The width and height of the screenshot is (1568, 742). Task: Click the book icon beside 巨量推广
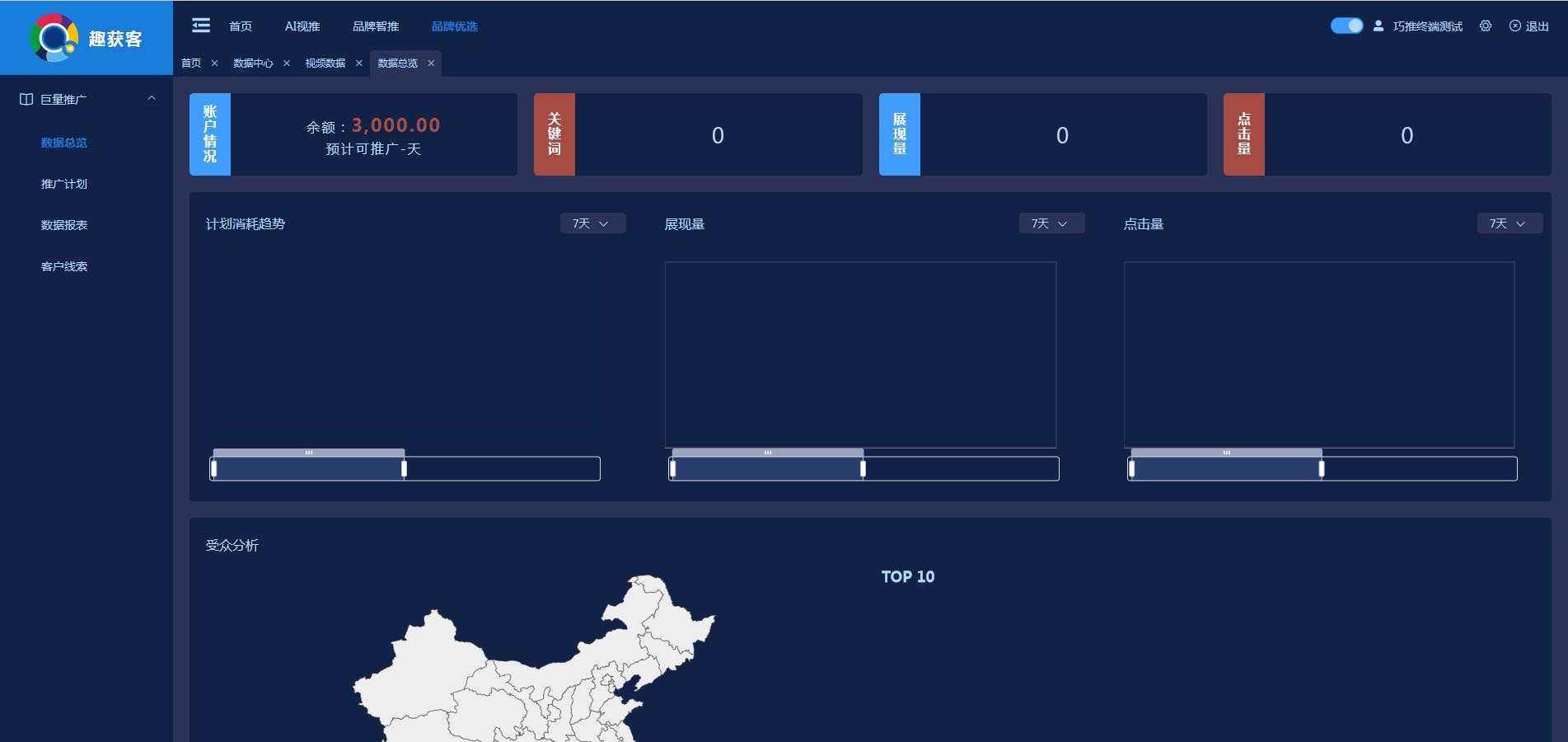26,99
